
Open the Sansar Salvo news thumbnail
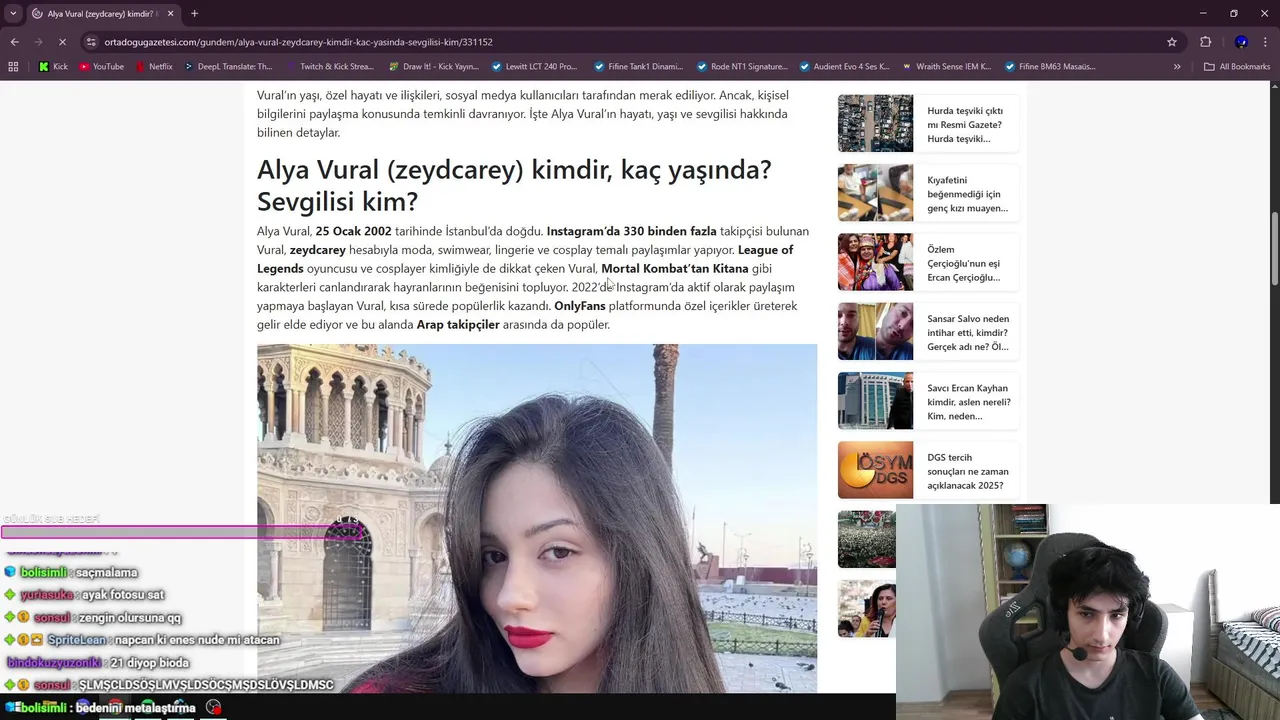(875, 331)
